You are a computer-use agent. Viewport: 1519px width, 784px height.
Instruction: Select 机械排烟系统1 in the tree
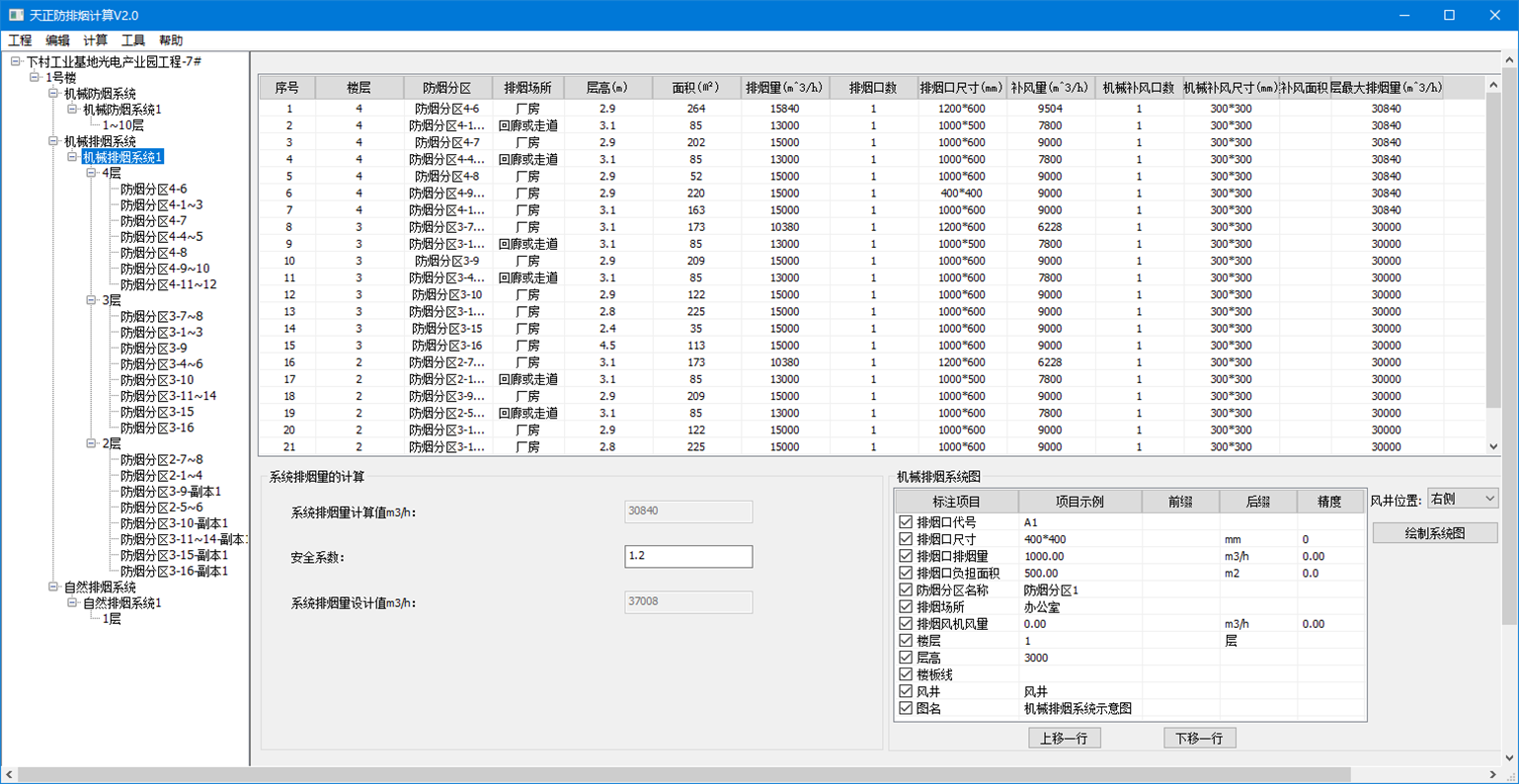[122, 157]
